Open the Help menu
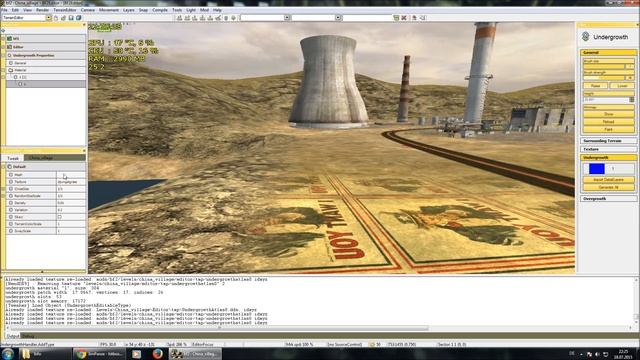This screenshot has width=640, height=360. coord(217,10)
